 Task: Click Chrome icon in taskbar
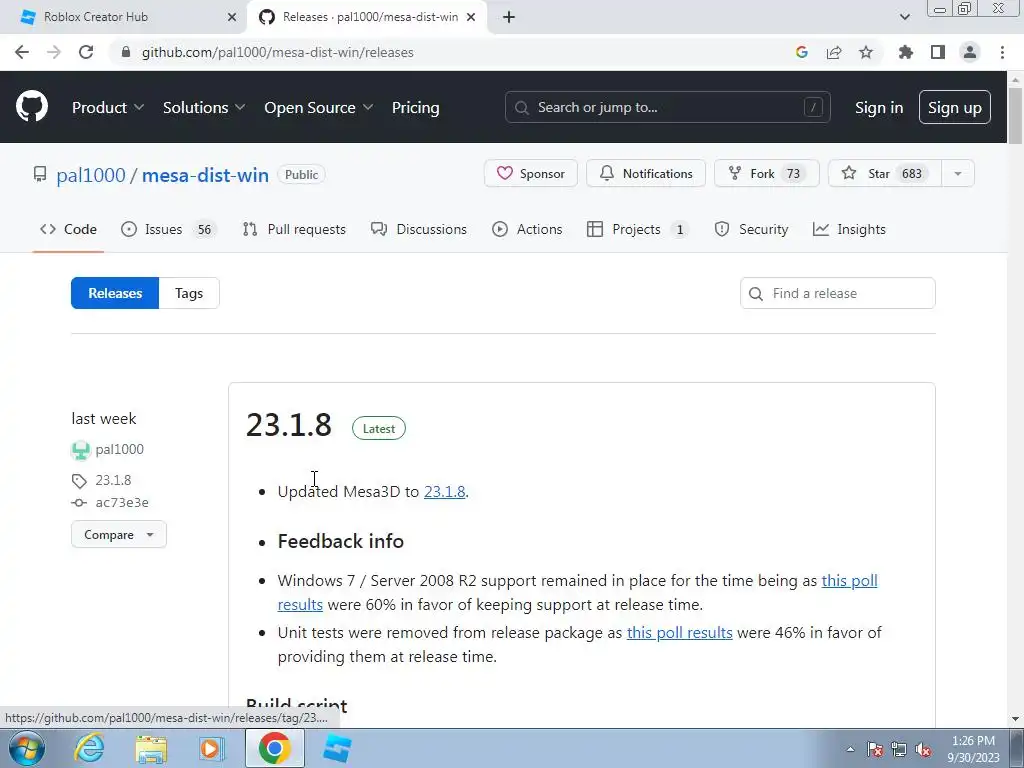tap(274, 748)
